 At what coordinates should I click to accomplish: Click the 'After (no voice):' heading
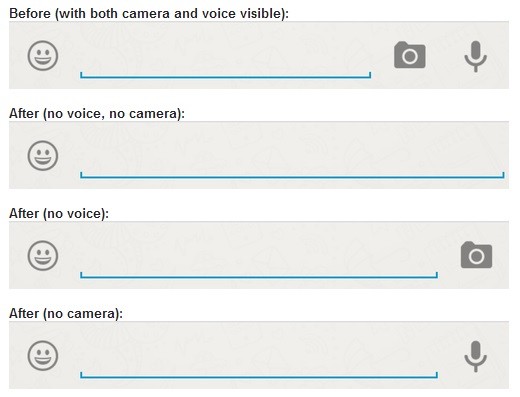[59, 214]
